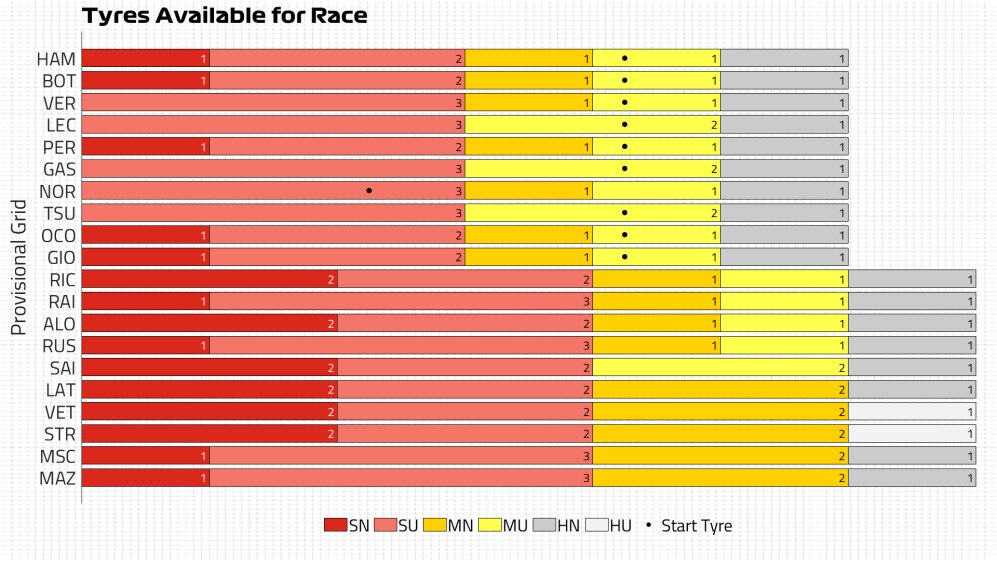Click the MAZ driver label
The width and height of the screenshot is (997, 561).
coord(58,478)
